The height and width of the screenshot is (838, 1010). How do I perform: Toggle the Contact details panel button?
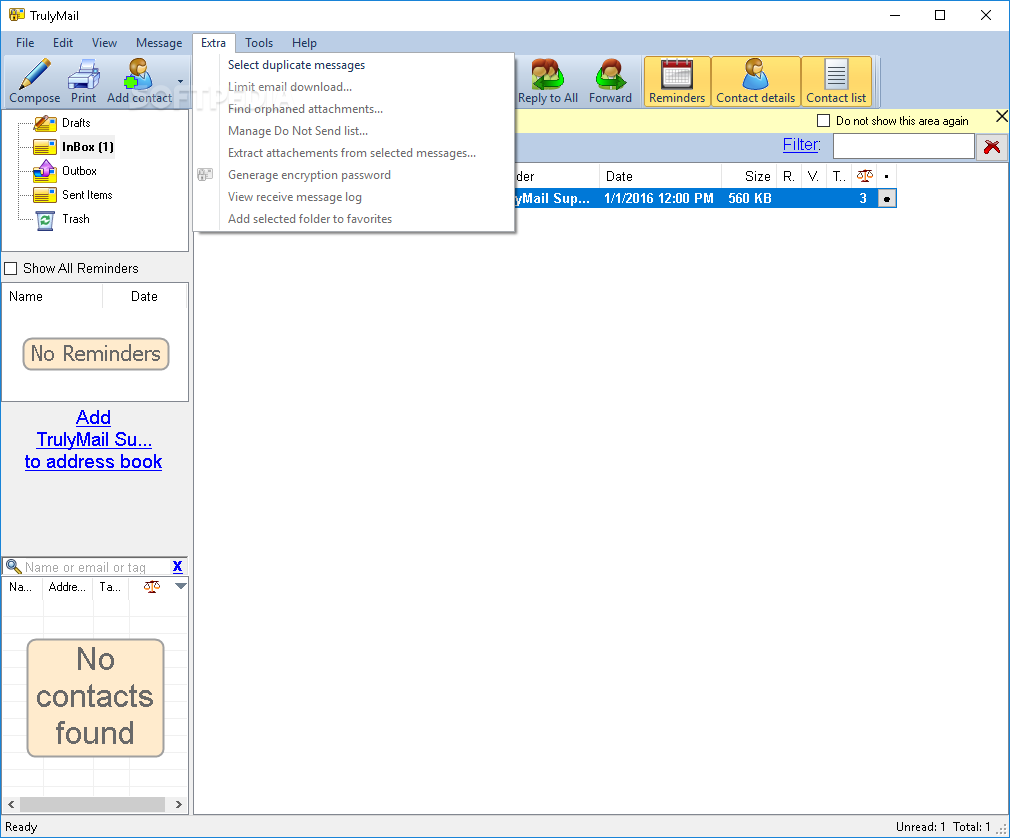click(x=756, y=81)
